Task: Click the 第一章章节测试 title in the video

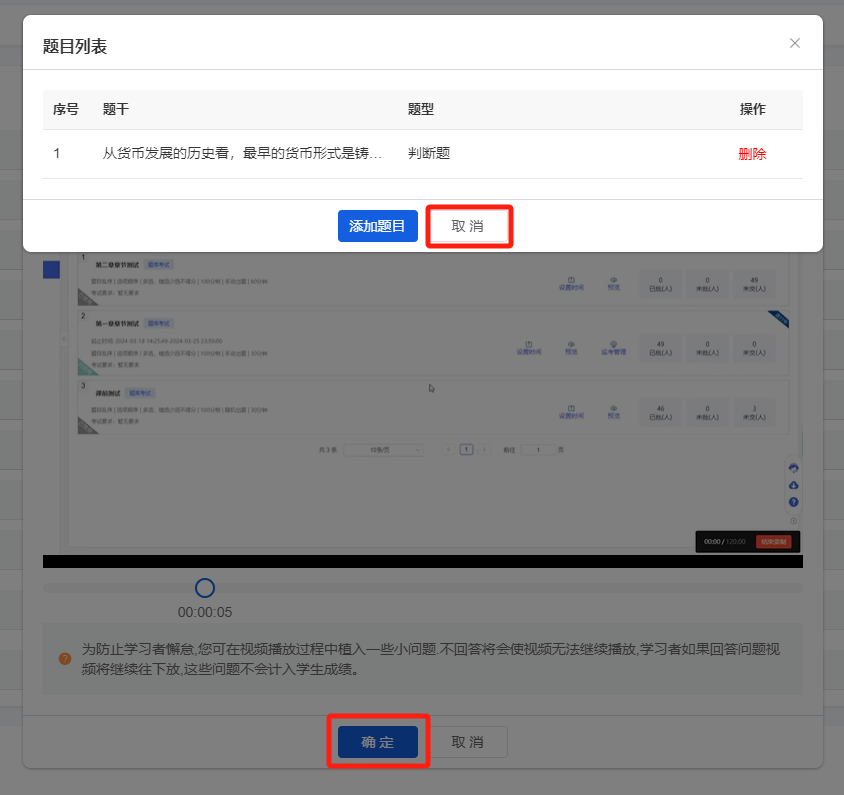Action: pos(117,323)
